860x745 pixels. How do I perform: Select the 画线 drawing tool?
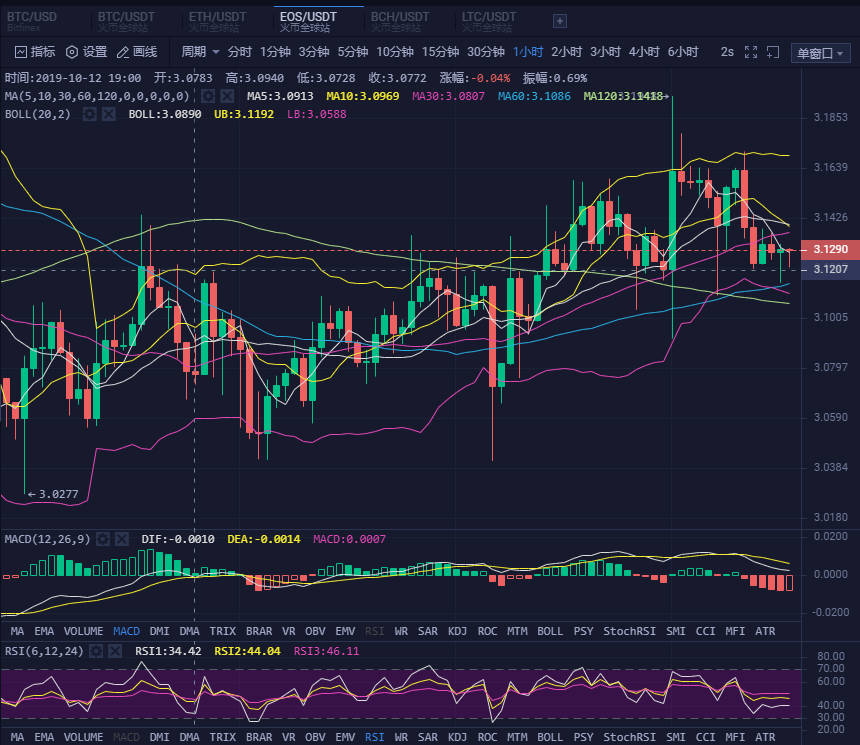(x=137, y=52)
